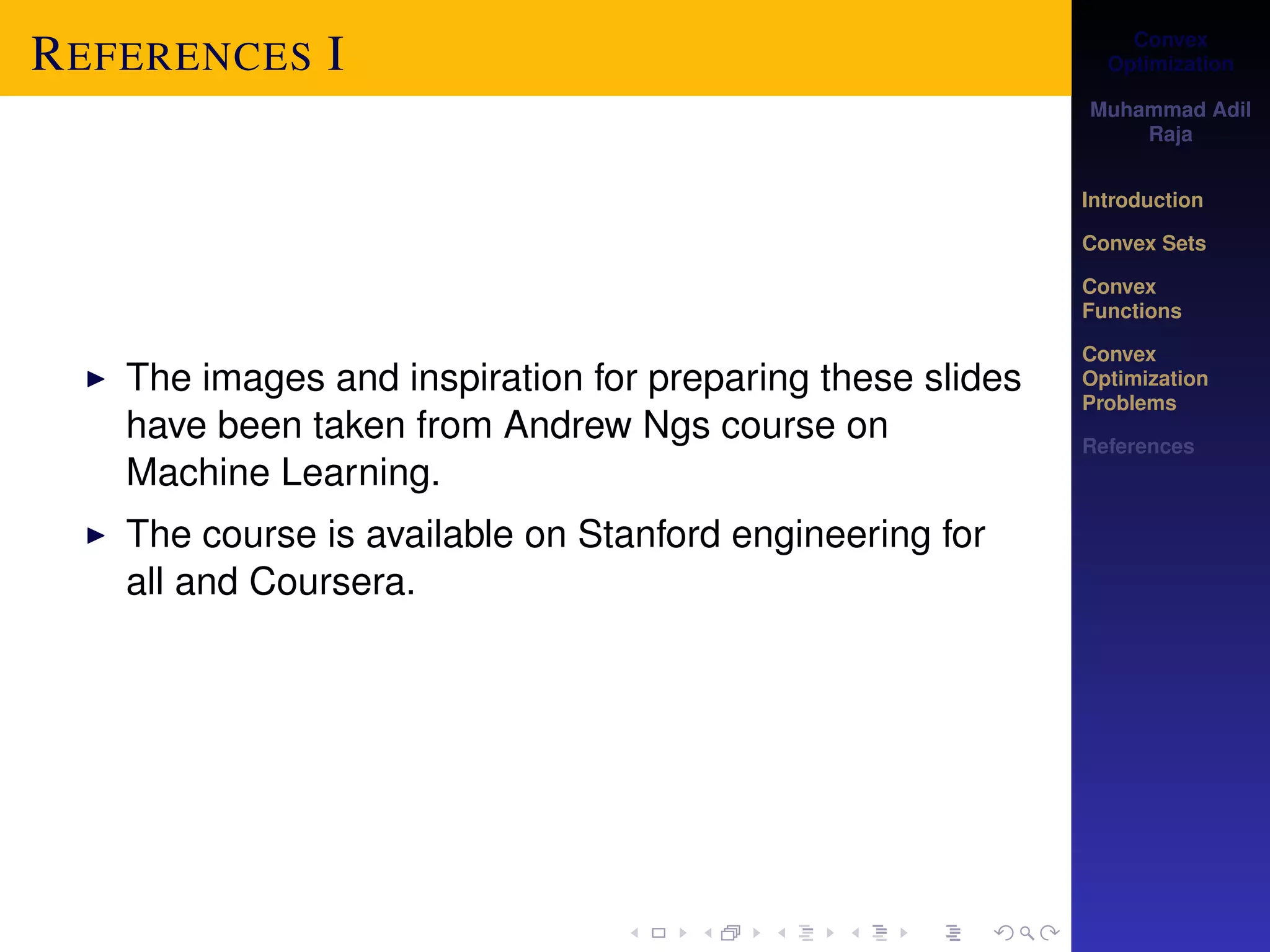
Task: Jump to next section arrow
Action: pos(904,933)
